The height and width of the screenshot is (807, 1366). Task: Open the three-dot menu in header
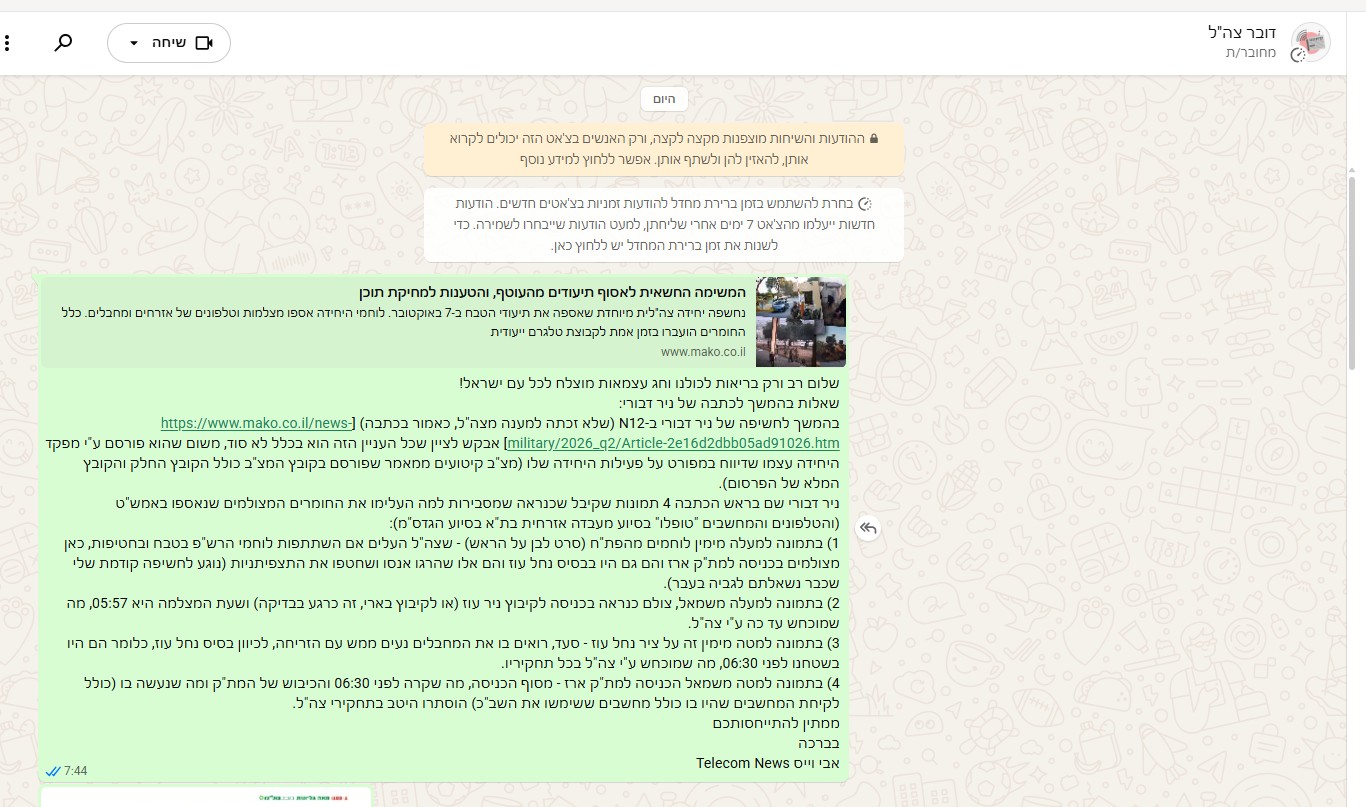[7, 43]
